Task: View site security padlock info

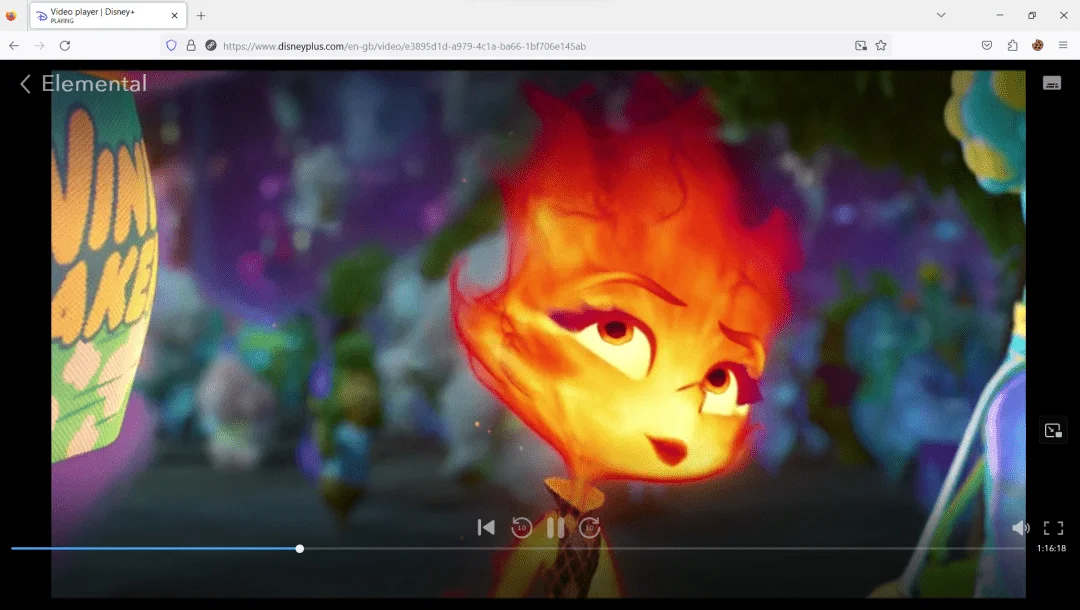Action: click(x=191, y=46)
